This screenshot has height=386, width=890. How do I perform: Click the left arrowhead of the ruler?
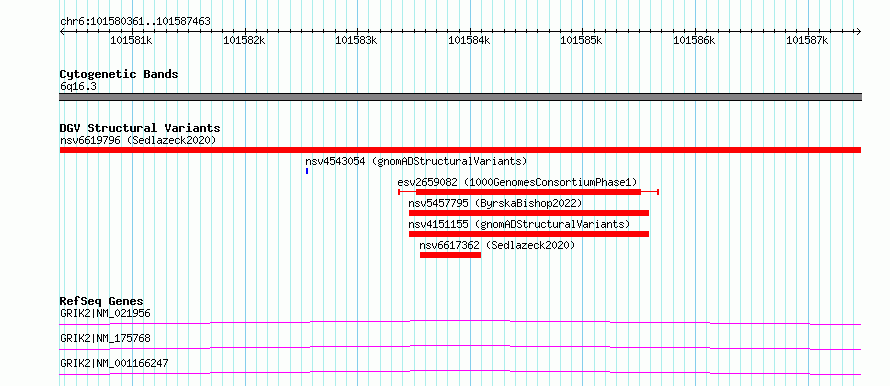pyautogui.click(x=62, y=32)
